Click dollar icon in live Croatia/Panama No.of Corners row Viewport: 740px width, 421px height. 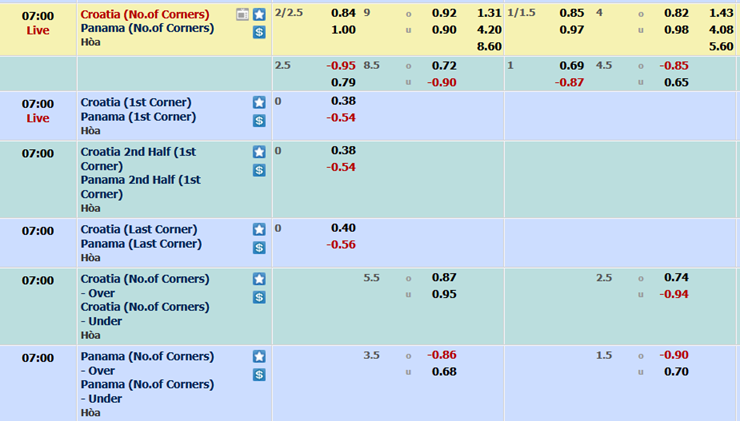(x=259, y=32)
